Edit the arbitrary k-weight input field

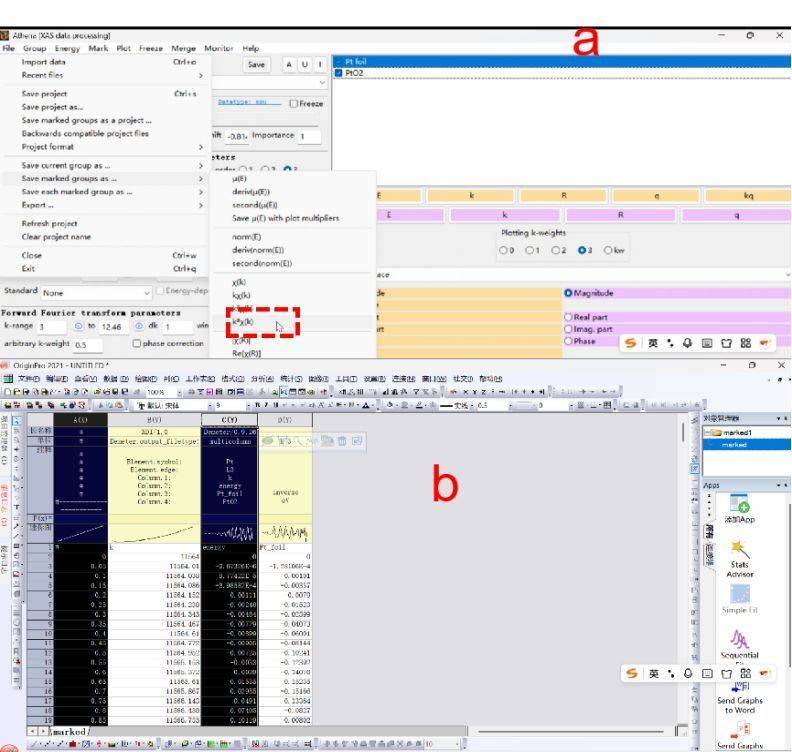(86, 344)
